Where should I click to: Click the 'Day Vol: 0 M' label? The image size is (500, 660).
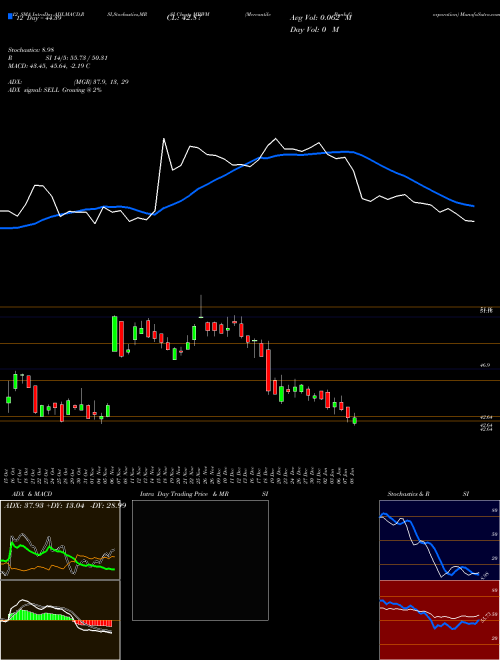[x=314, y=30]
